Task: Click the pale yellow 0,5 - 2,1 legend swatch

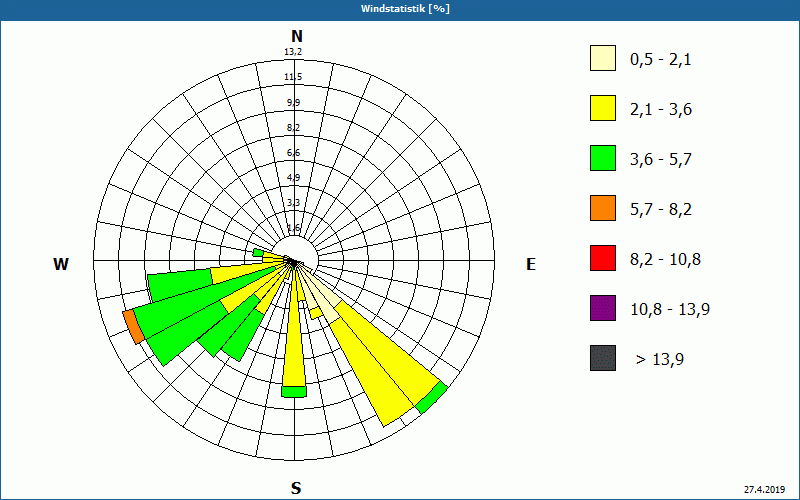Action: point(603,58)
